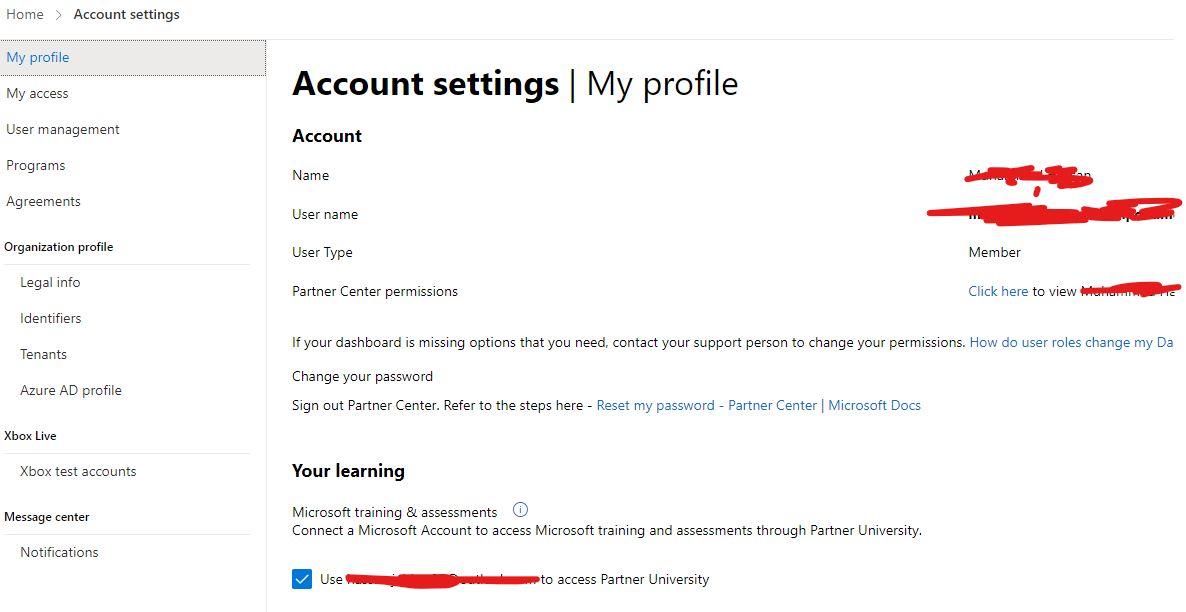Open the Microsoft training info tooltip icon
Image resolution: width=1186 pixels, height=612 pixels.
point(520,509)
